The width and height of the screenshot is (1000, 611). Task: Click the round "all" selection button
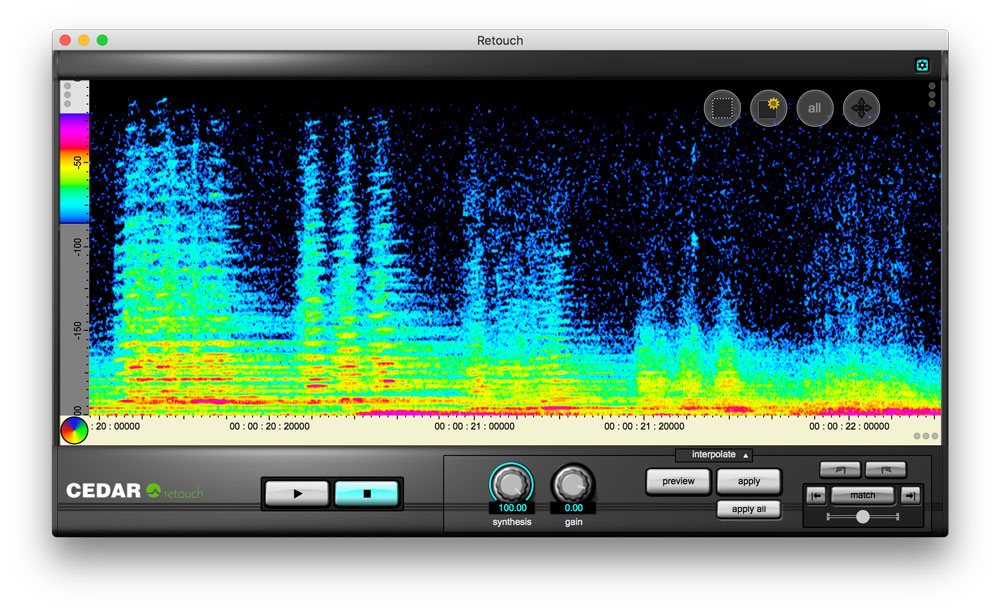tap(815, 108)
